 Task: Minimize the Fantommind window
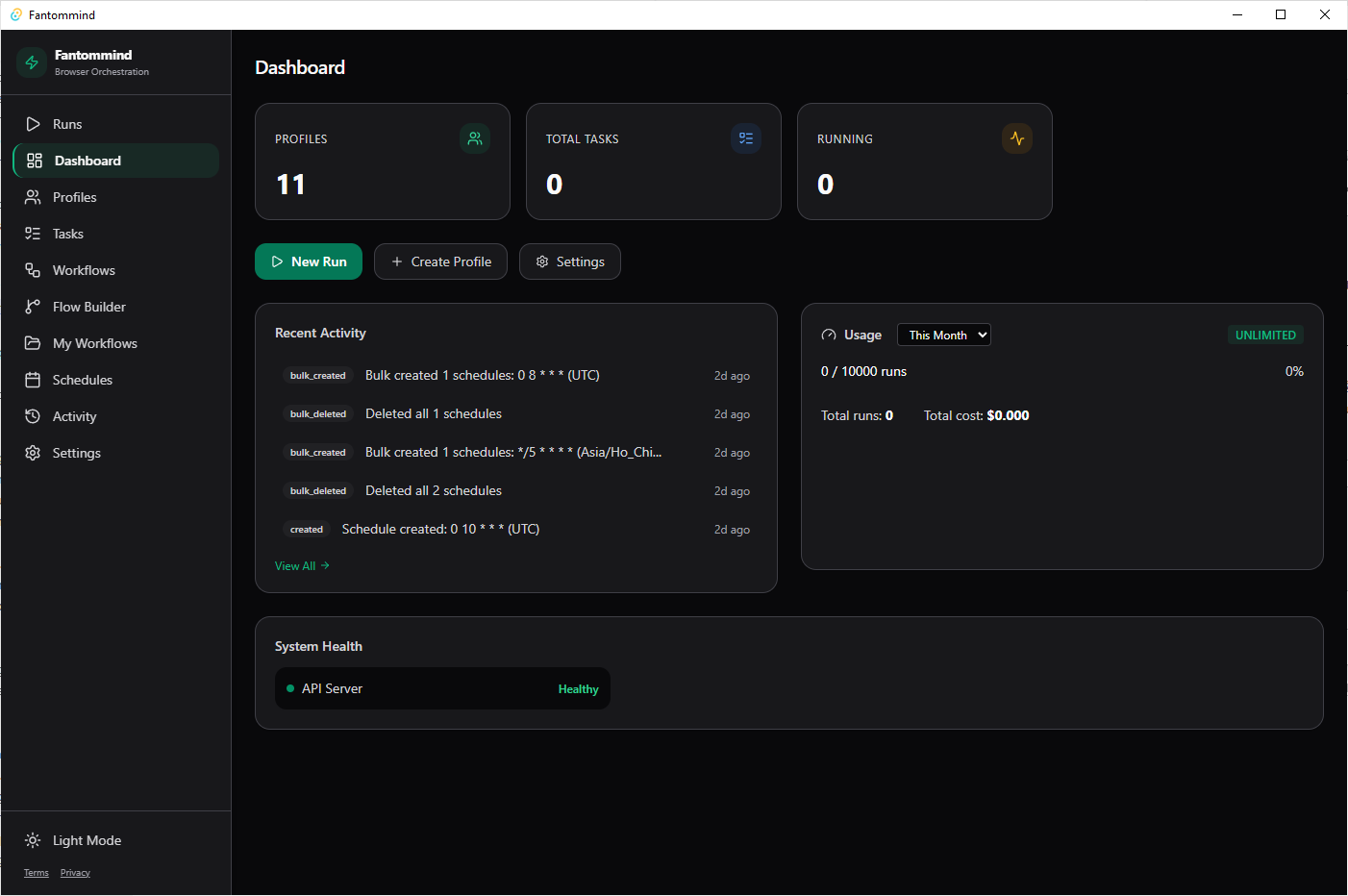tap(1237, 14)
